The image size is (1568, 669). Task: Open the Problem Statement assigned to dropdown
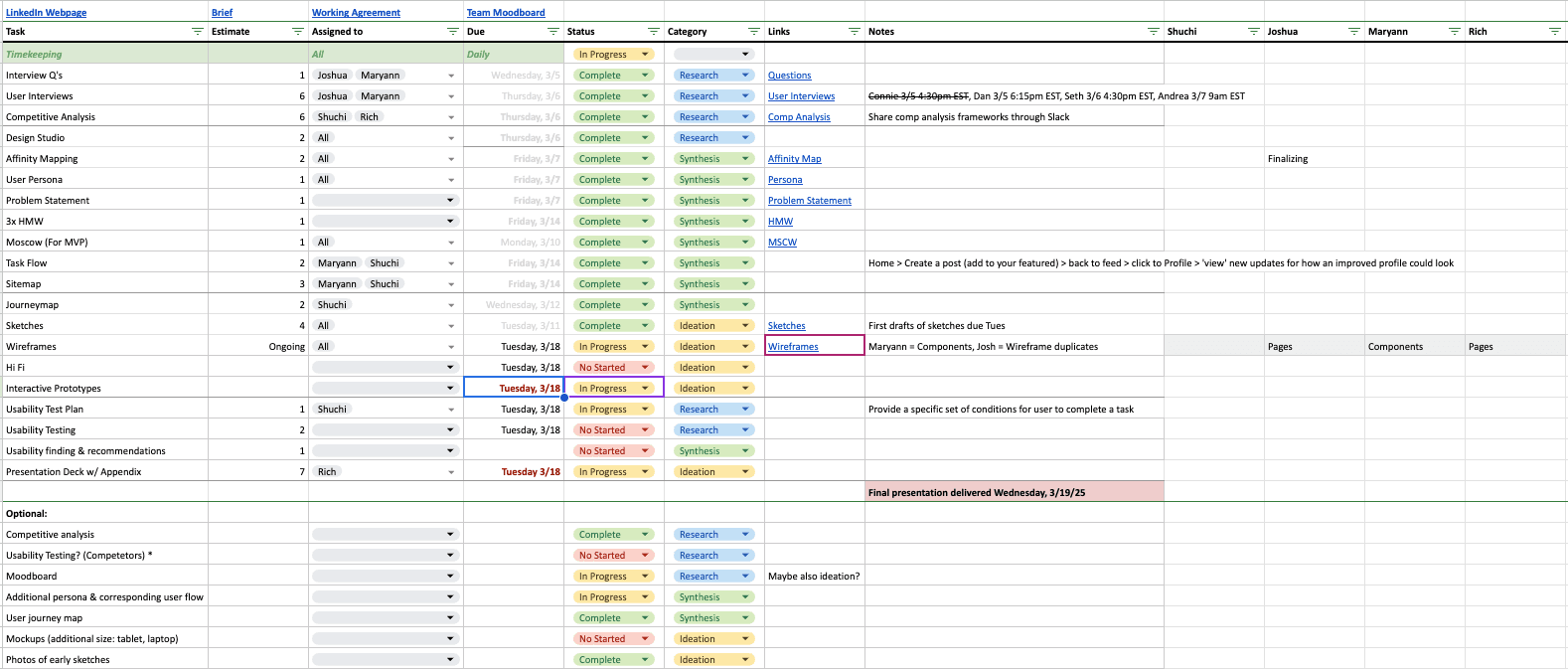coord(385,201)
